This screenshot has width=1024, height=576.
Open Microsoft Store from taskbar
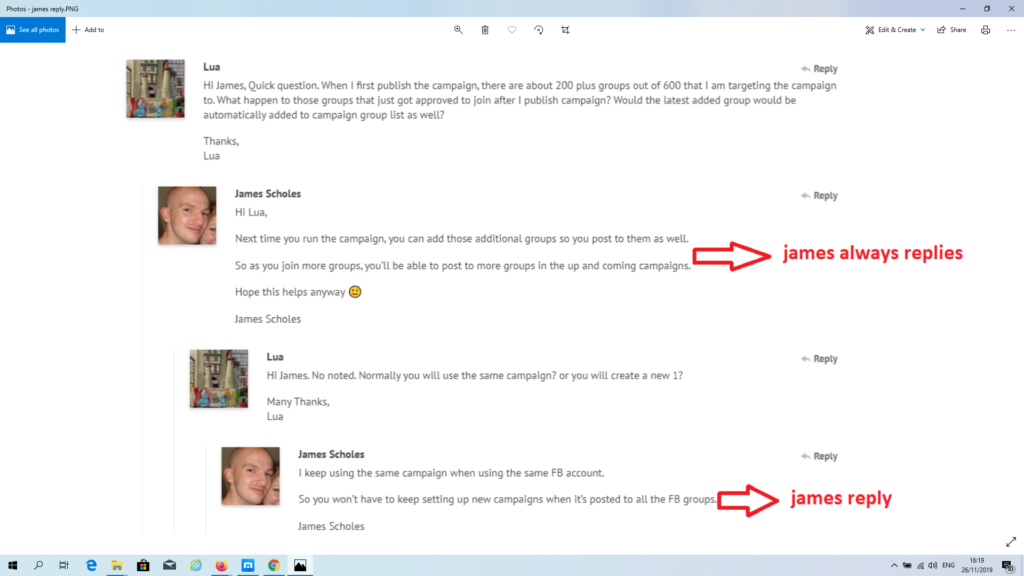[143, 566]
